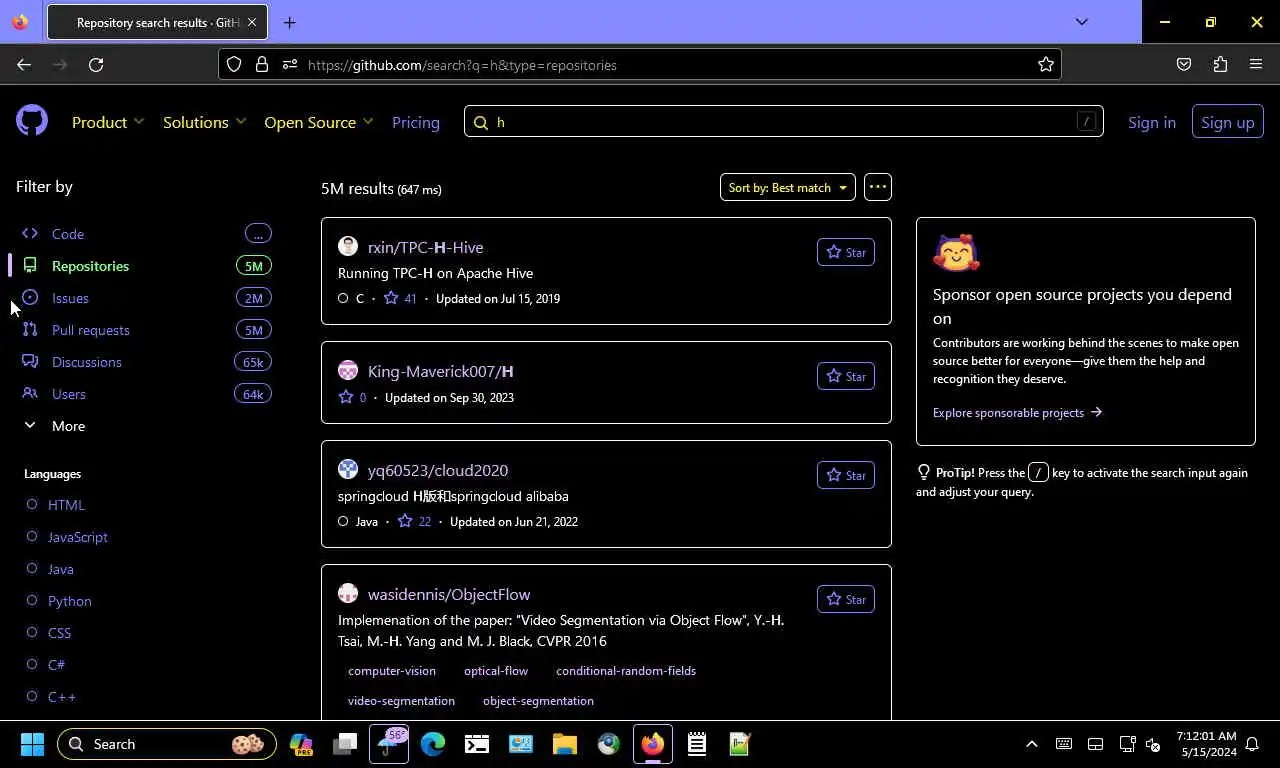The image size is (1280, 768).
Task: Filter by Java language
Action: [x=60, y=569]
